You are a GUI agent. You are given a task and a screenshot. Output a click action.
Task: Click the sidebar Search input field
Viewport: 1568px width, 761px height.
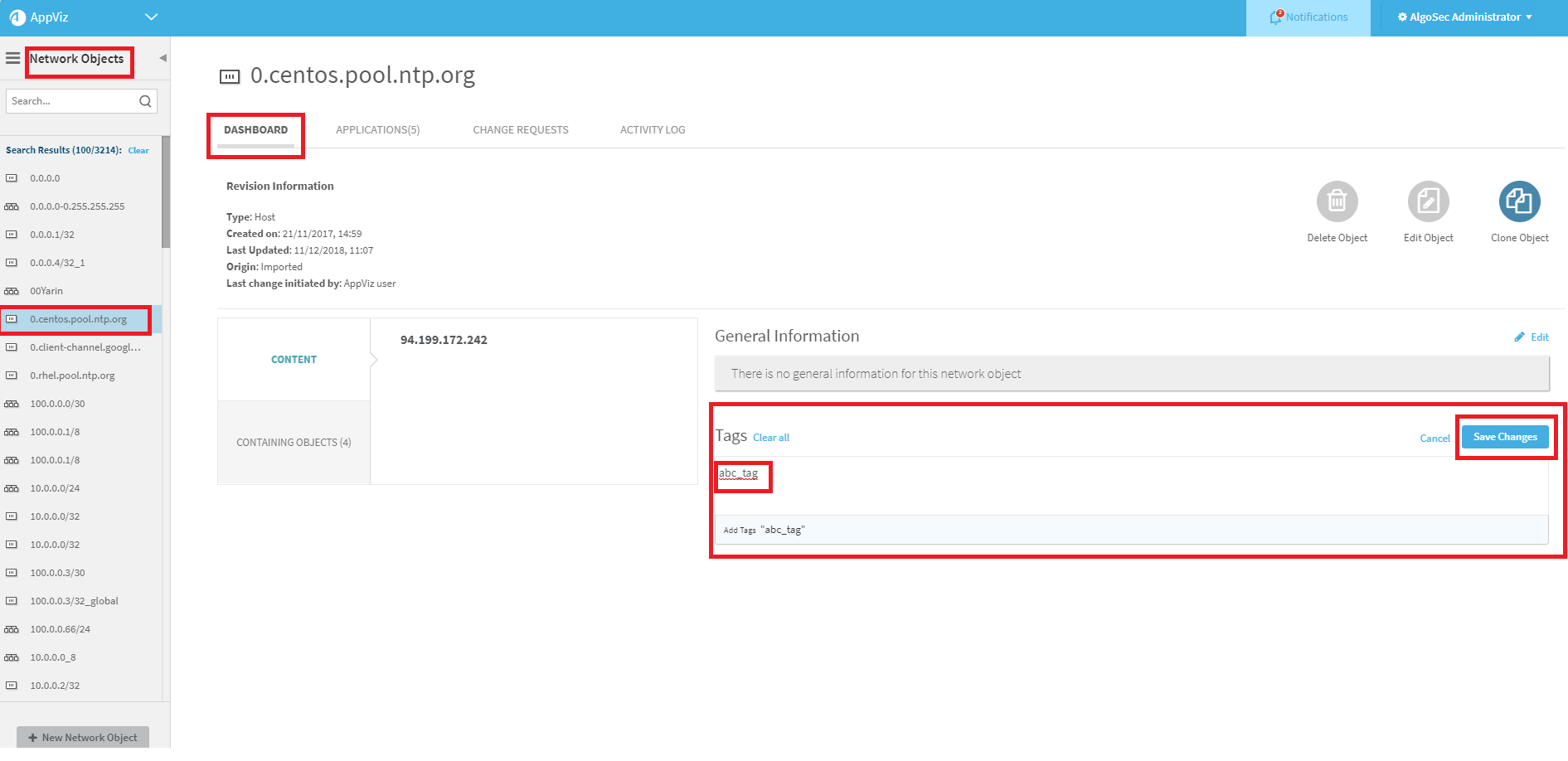[x=73, y=101]
